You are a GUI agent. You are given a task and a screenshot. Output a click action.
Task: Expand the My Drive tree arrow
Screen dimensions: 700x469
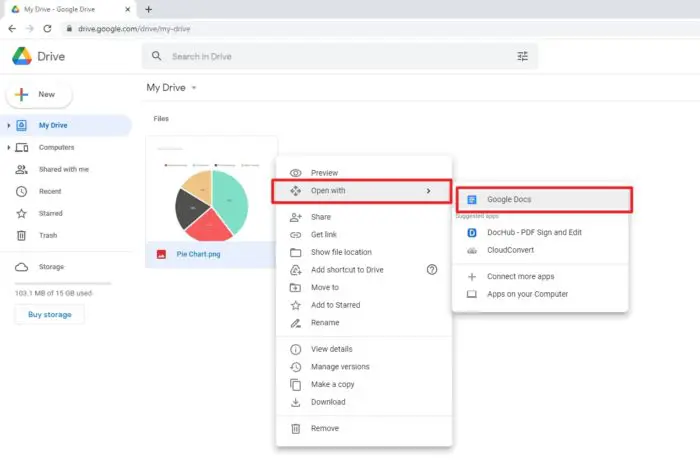[x=8, y=125]
